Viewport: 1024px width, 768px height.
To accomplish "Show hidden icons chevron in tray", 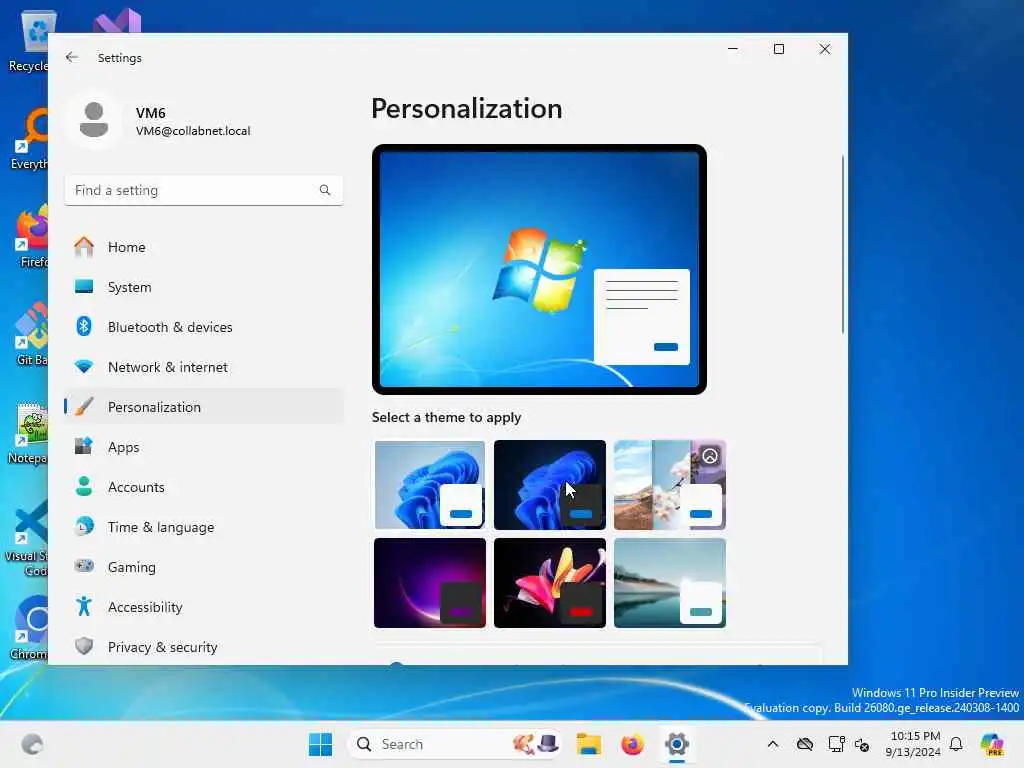I will click(773, 744).
